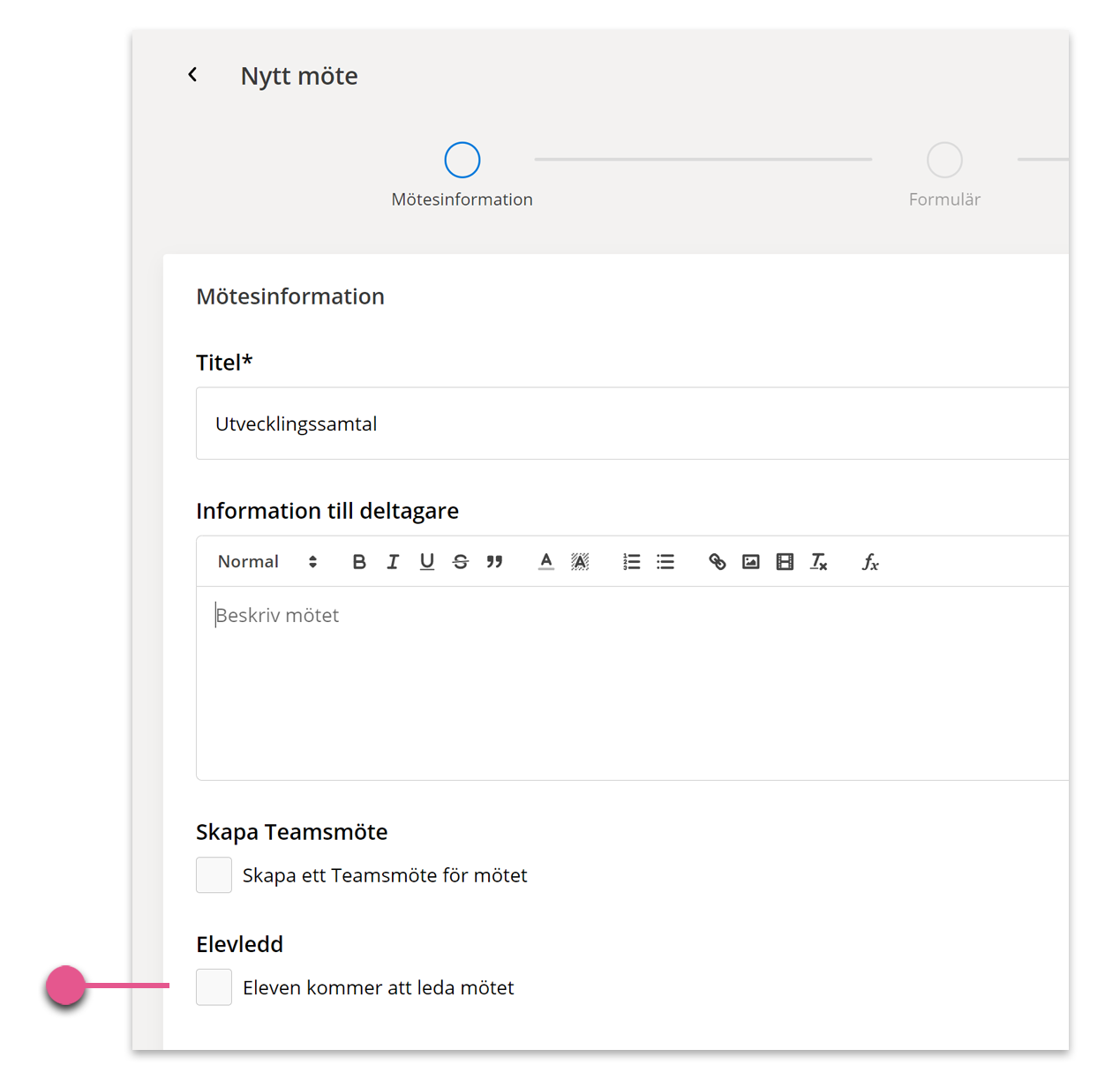Toggle italic formatting
This screenshot has height=1087, width=1120.
coord(393,562)
